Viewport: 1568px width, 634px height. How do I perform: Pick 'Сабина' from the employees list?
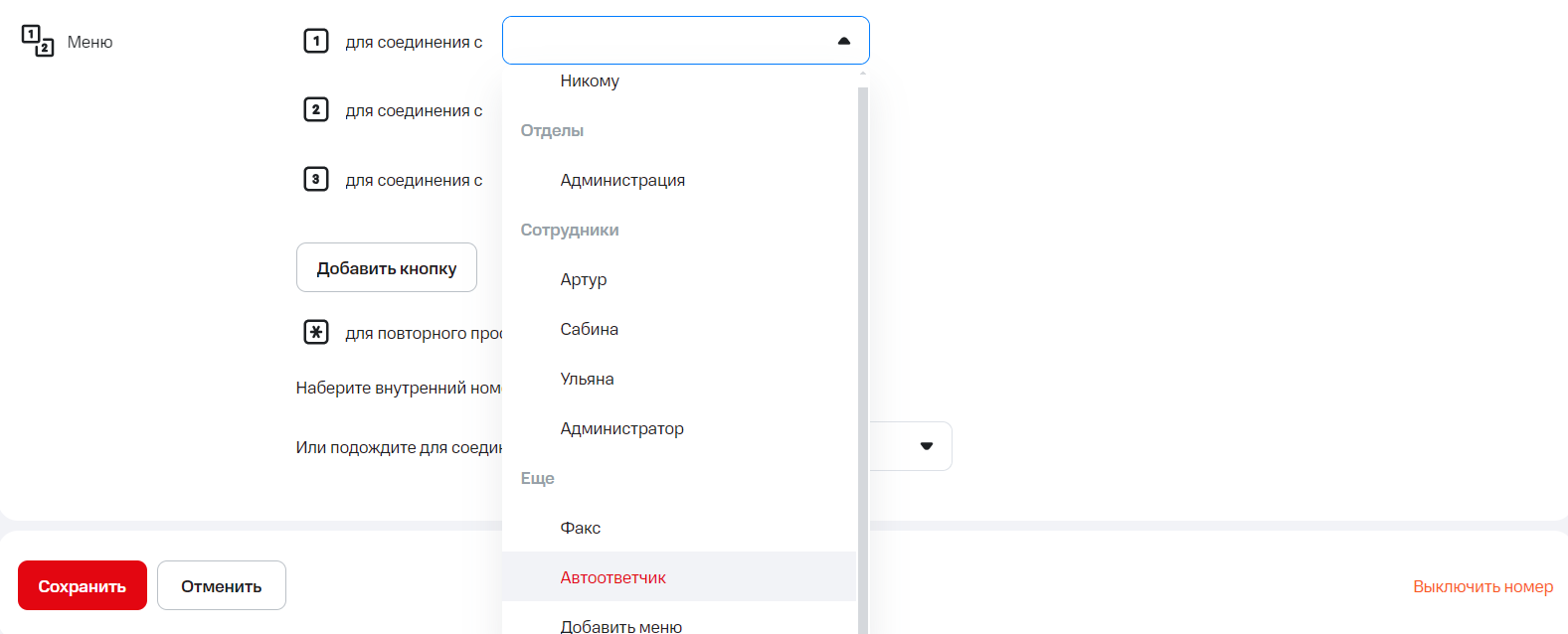[590, 329]
